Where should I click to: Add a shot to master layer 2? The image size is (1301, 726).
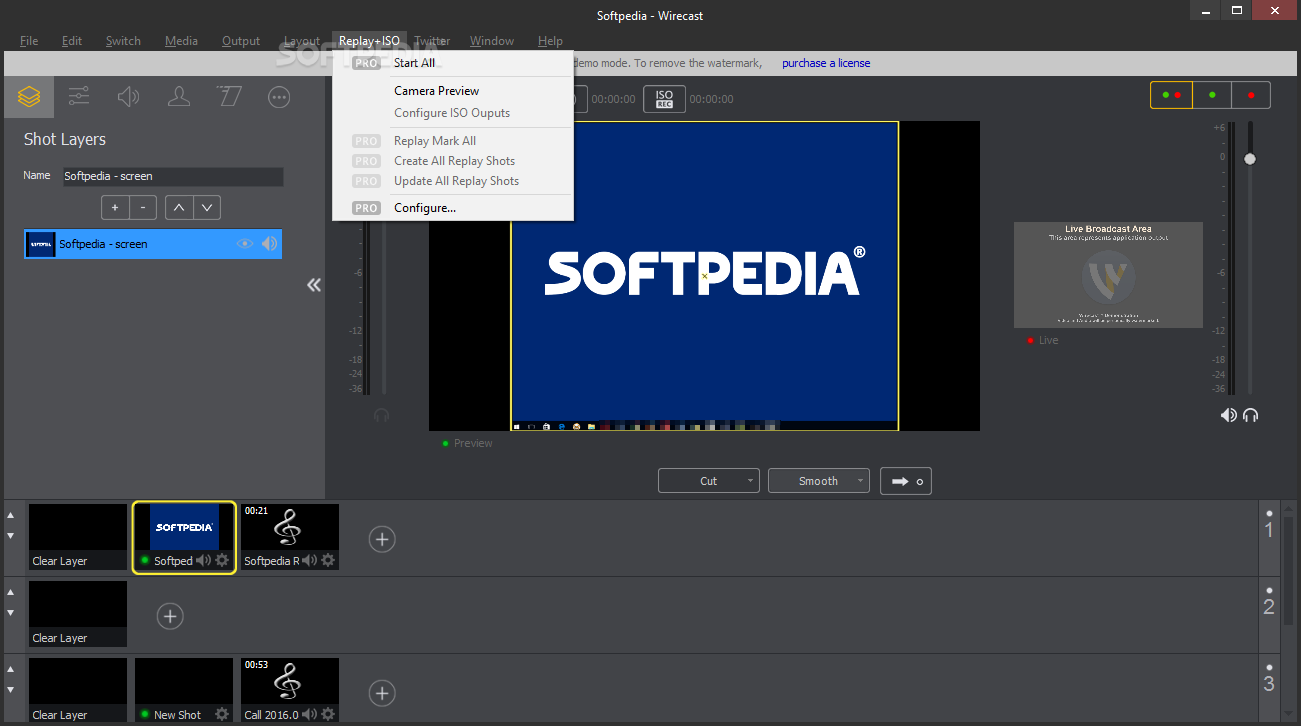[x=170, y=616]
